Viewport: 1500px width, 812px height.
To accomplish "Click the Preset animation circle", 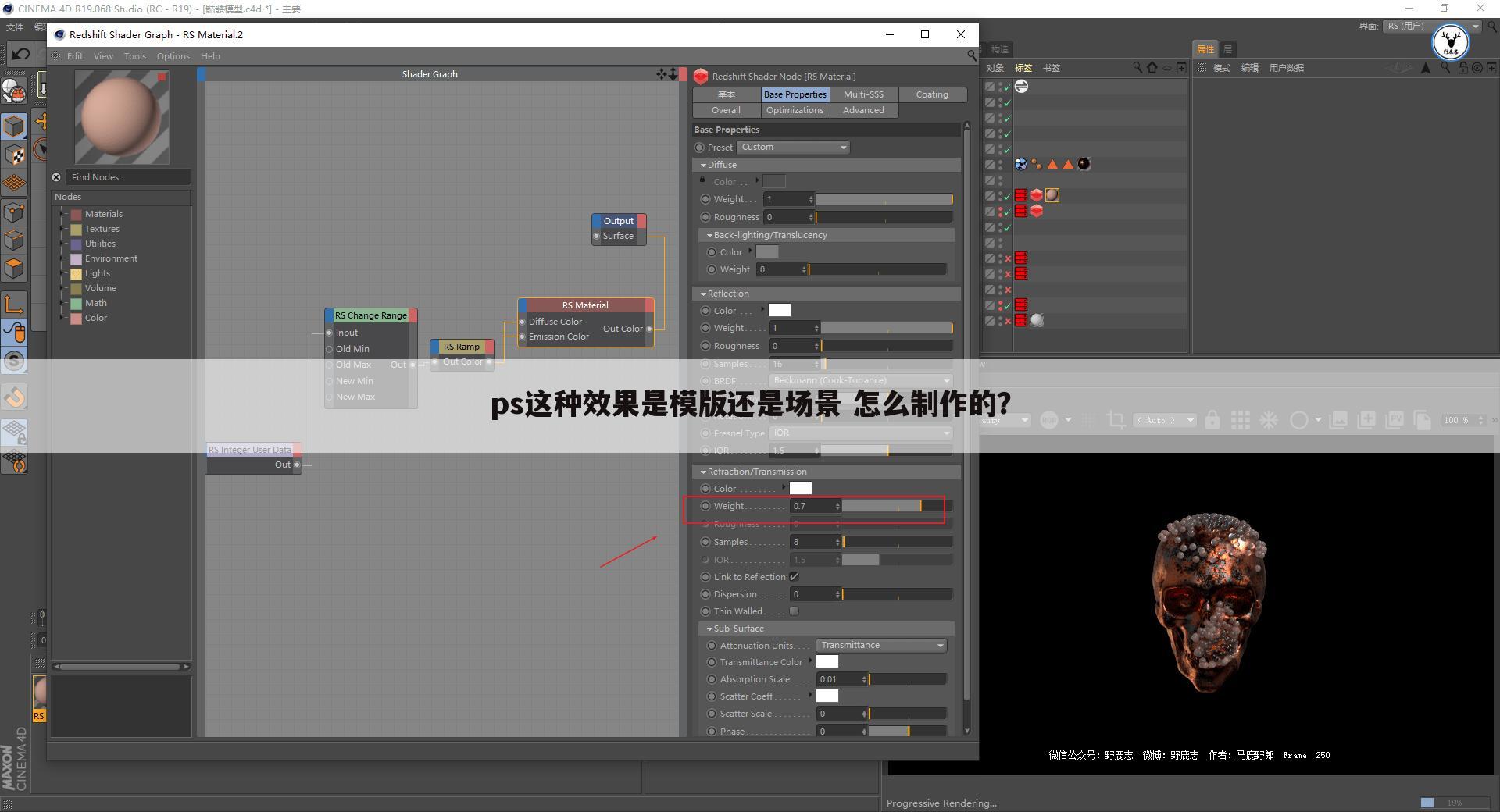I will [x=699, y=148].
